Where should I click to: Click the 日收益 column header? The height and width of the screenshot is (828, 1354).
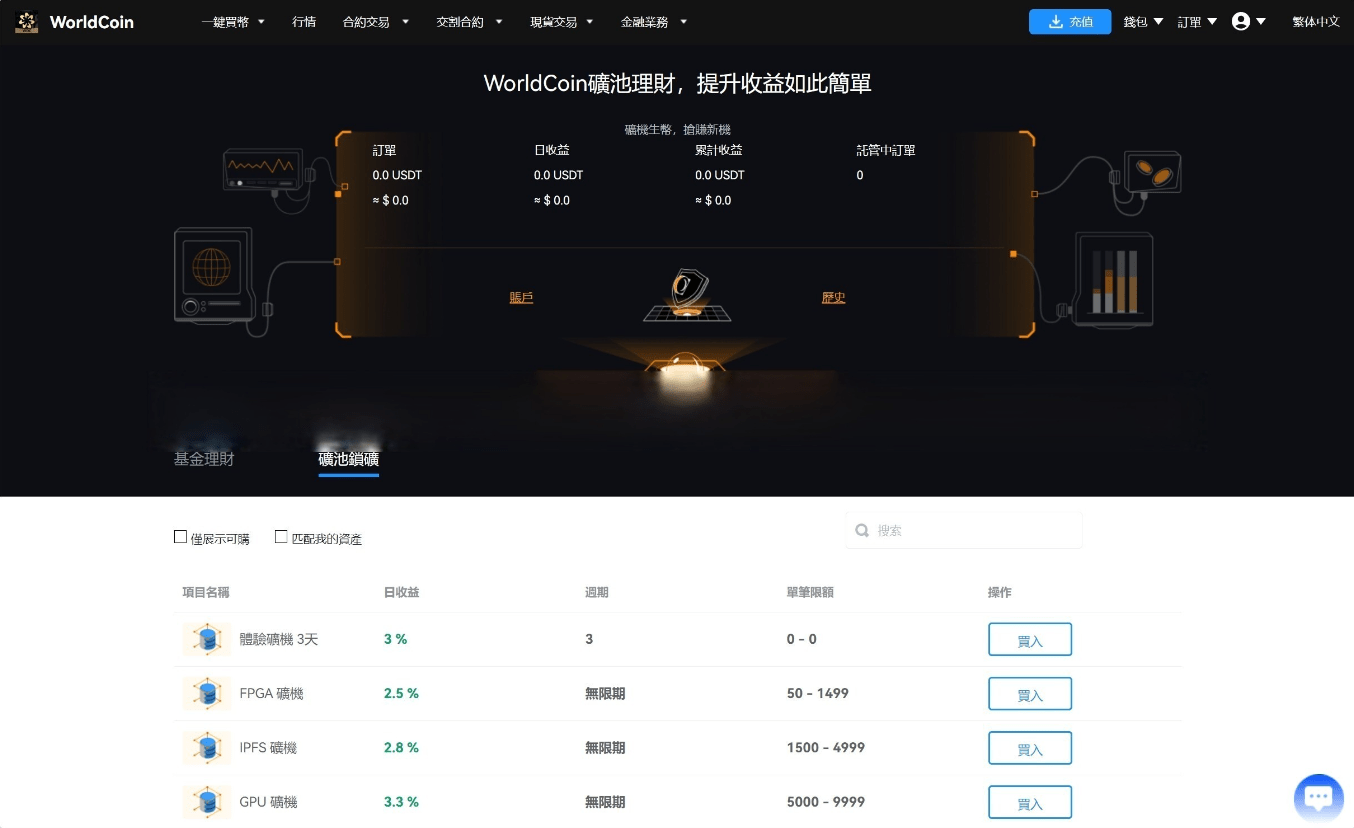point(402,592)
